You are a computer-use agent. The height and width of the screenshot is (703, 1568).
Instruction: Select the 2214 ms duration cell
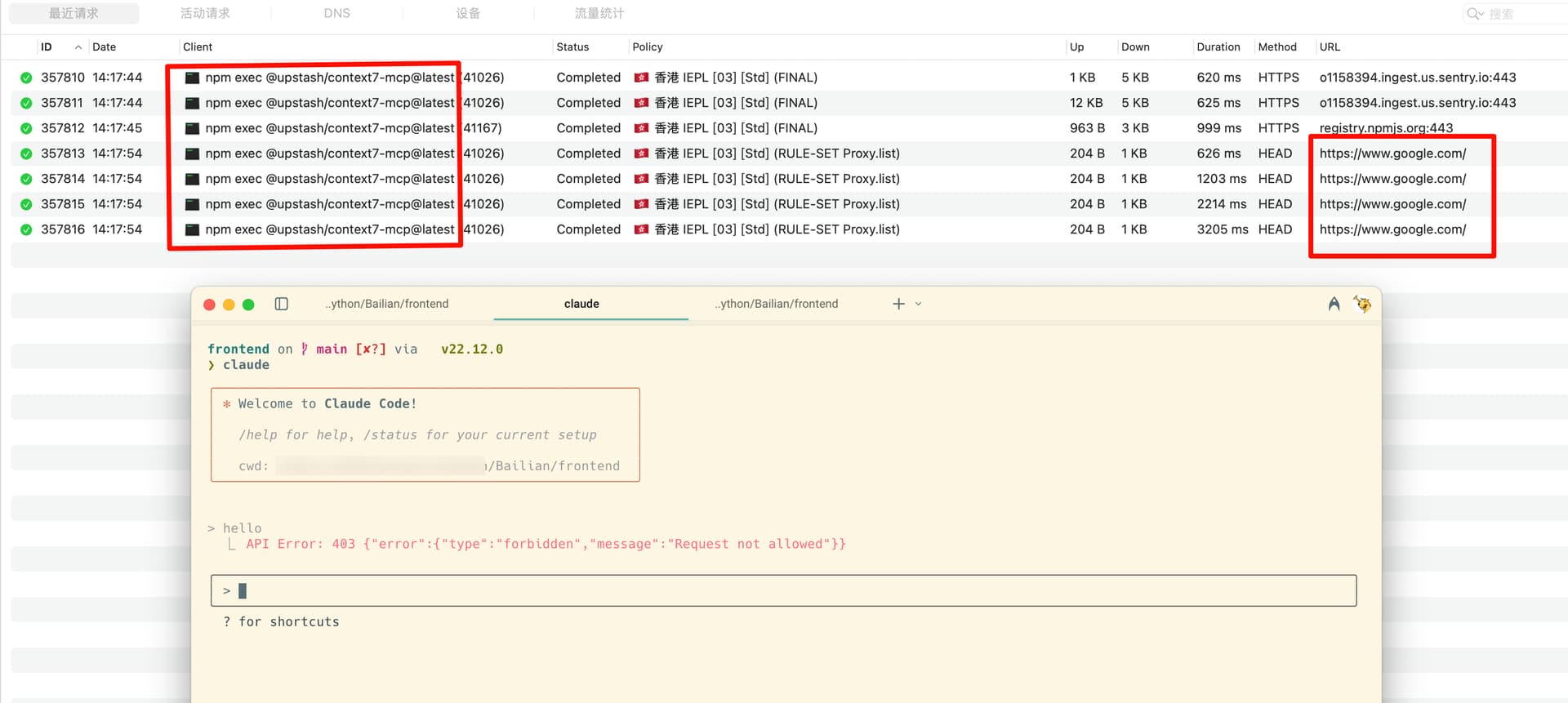(x=1223, y=204)
